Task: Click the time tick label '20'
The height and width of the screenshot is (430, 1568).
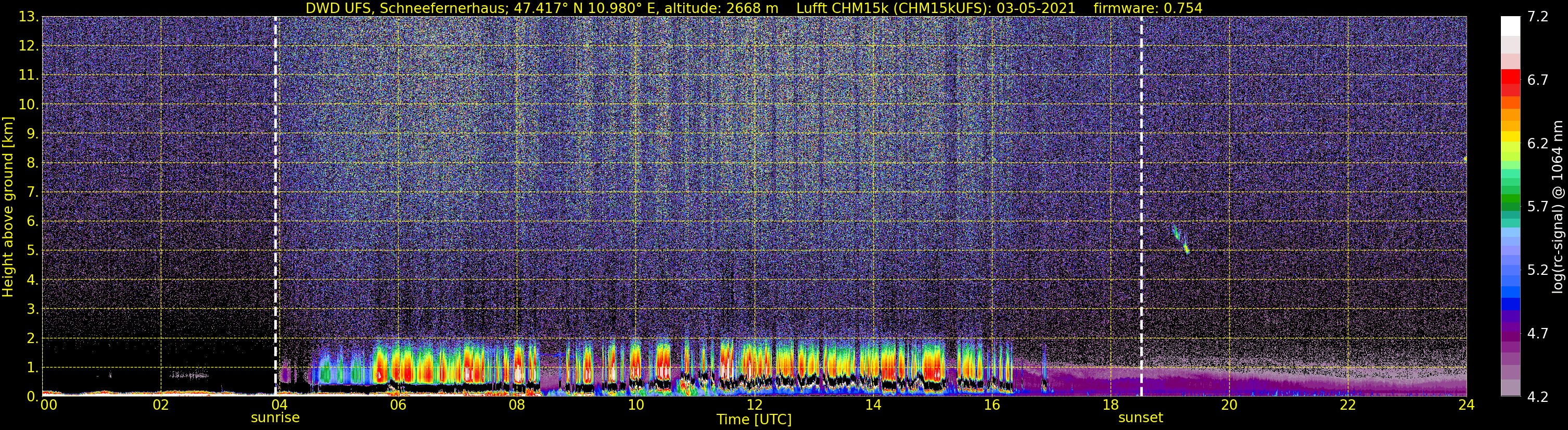Action: pos(1229,405)
